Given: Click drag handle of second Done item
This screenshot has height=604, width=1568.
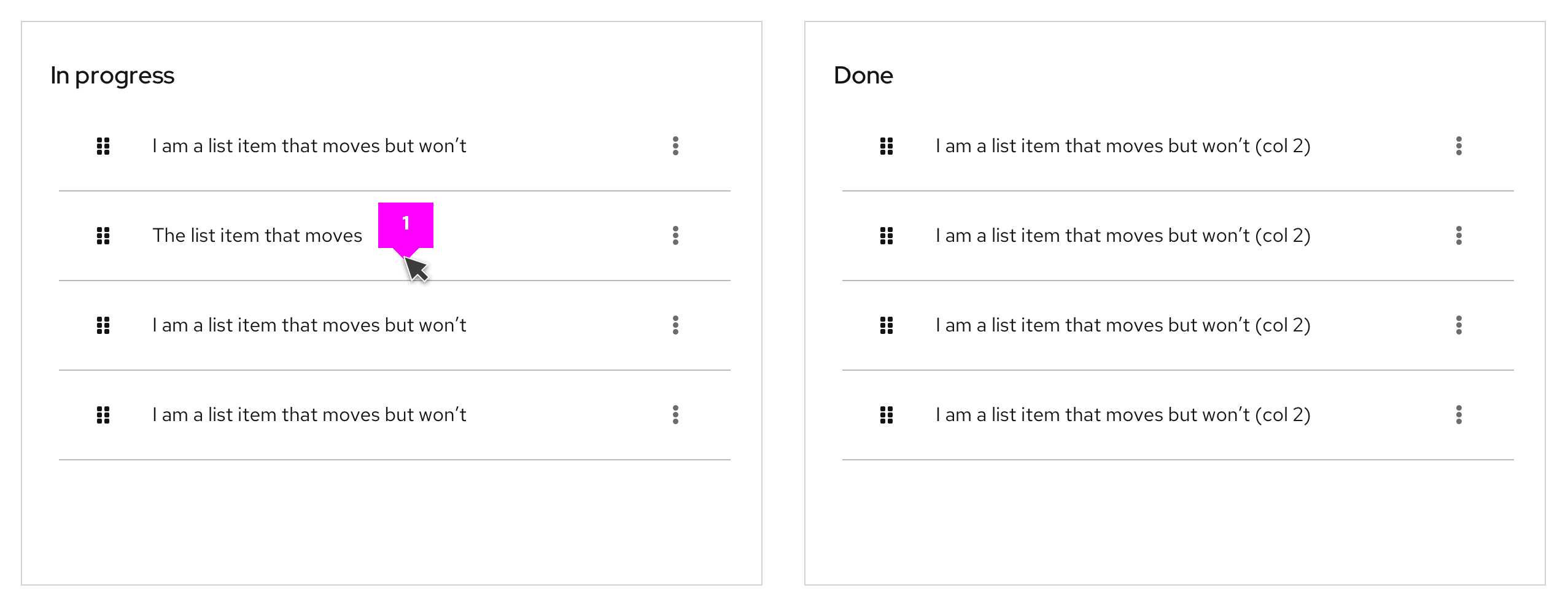Looking at the screenshot, I should click(x=887, y=236).
